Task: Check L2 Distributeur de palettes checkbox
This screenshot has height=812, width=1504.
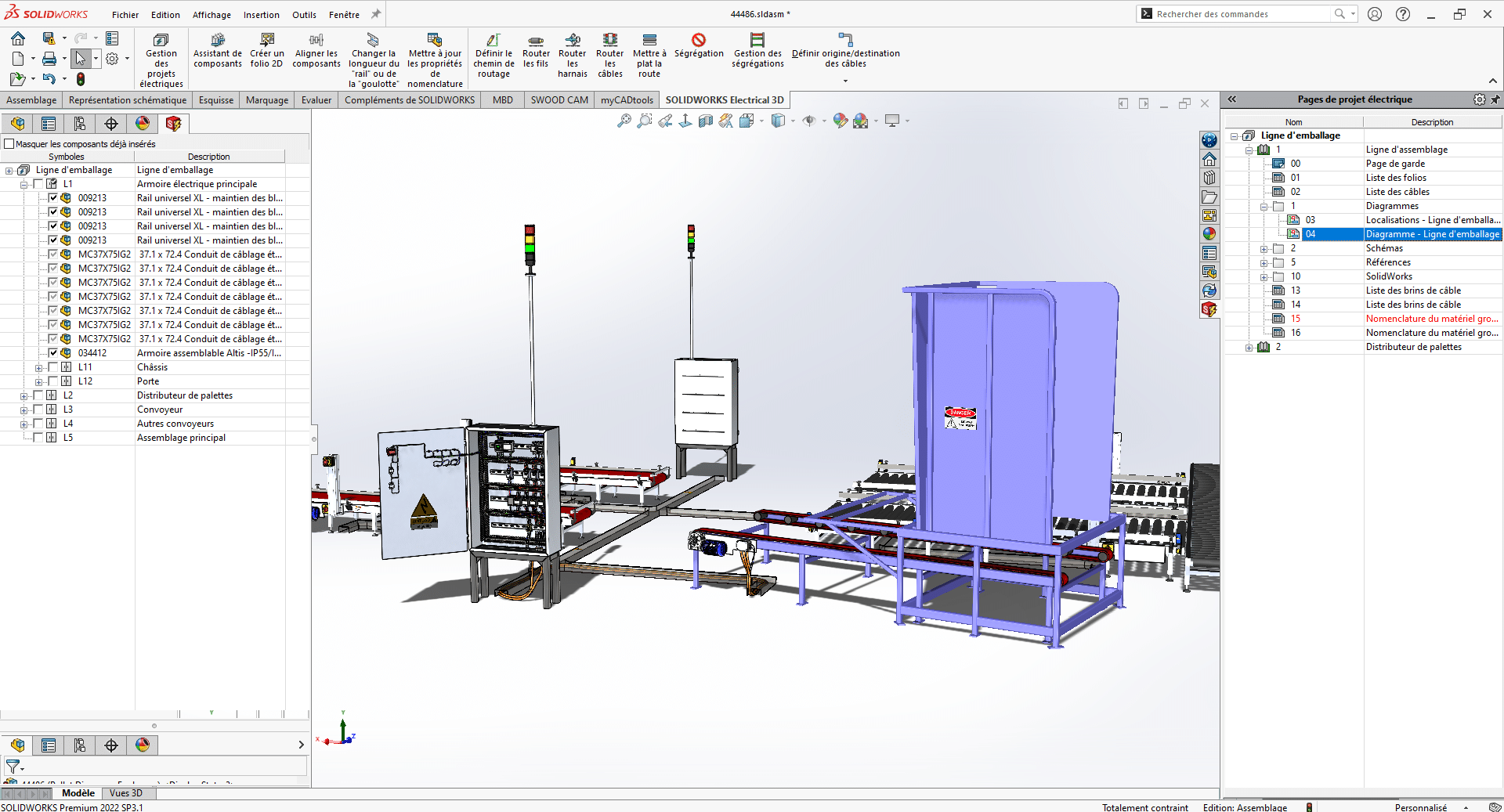Action: tap(38, 395)
